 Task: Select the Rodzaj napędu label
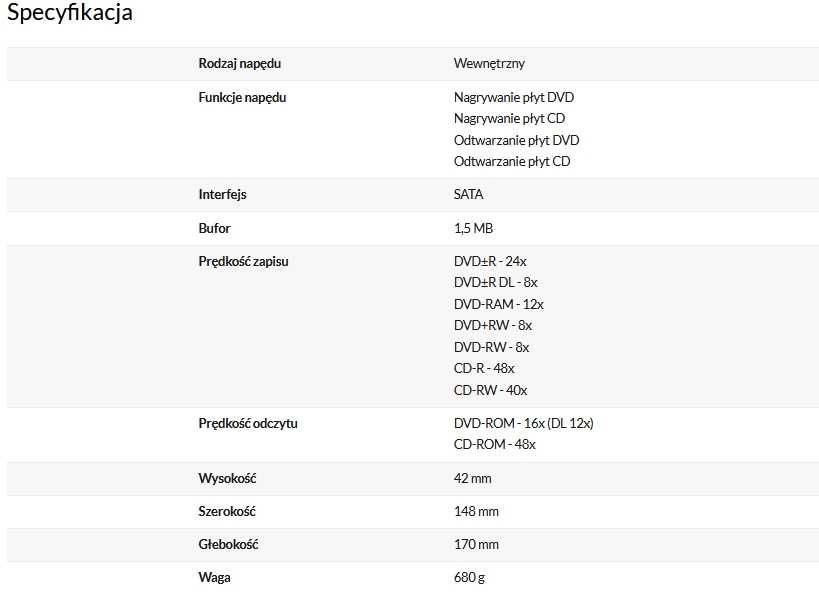(x=240, y=64)
